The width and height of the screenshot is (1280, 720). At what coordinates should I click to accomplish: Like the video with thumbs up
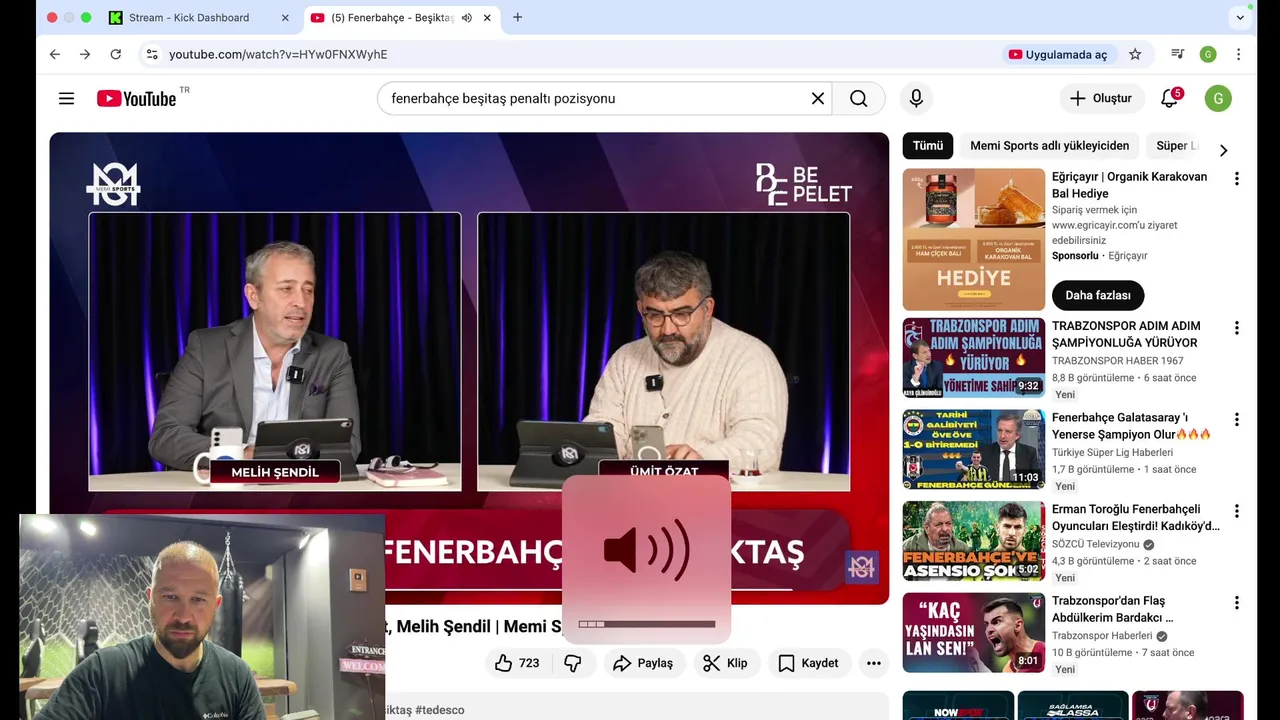tap(516, 663)
